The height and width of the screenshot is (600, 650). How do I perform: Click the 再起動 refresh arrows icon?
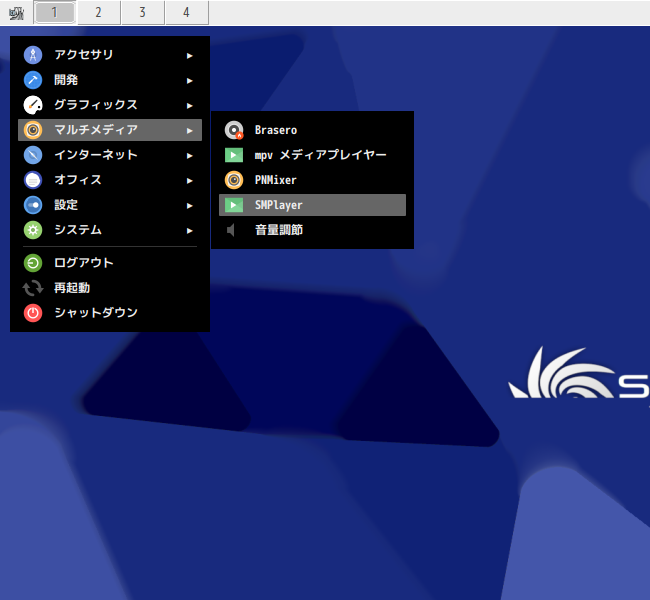tap(33, 288)
